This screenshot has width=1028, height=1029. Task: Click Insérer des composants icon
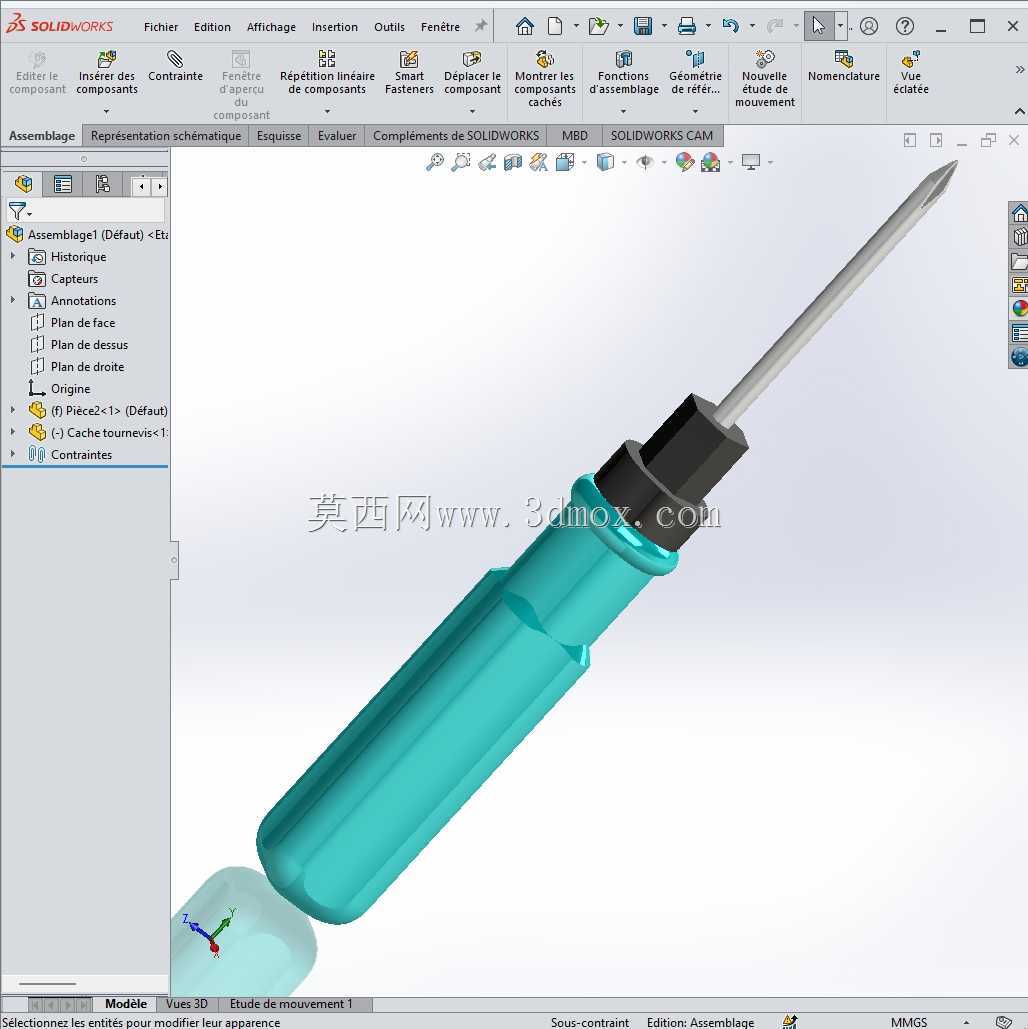click(x=106, y=60)
